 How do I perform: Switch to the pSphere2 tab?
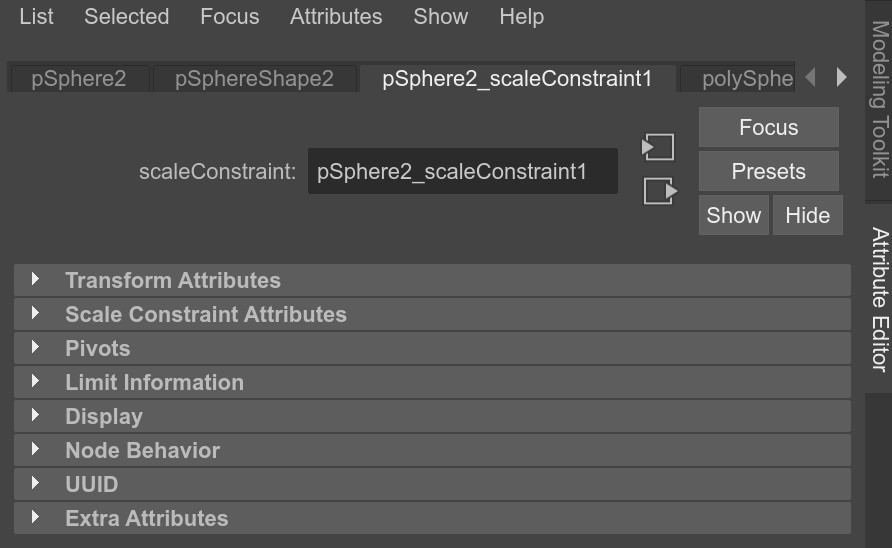79,79
